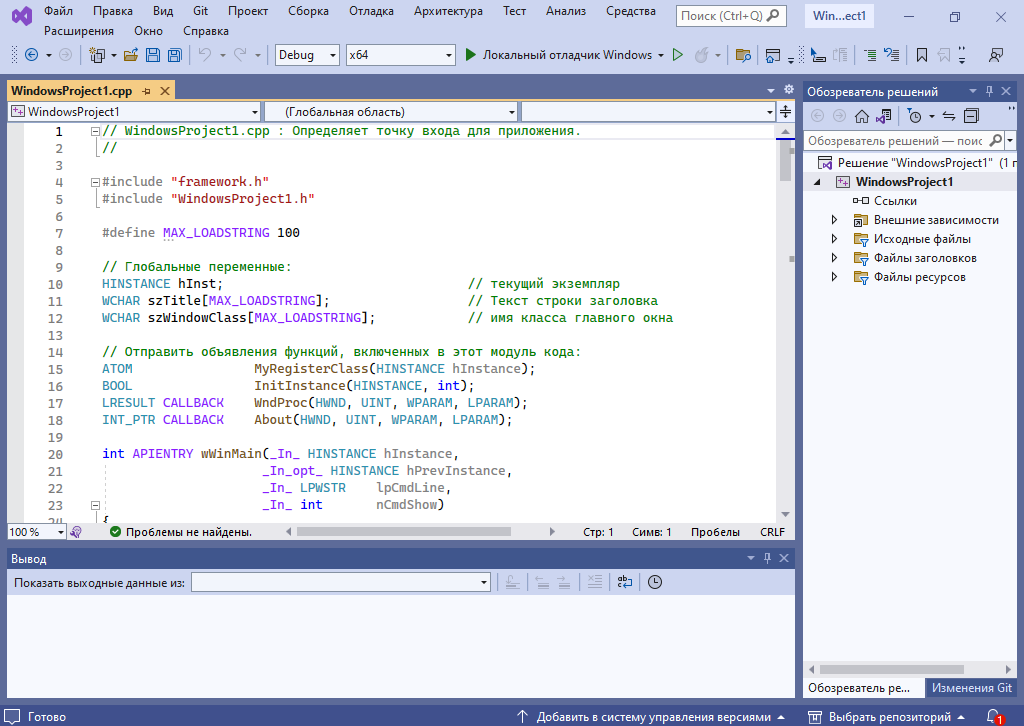Start without debugging using the outlined play icon

coord(677,55)
